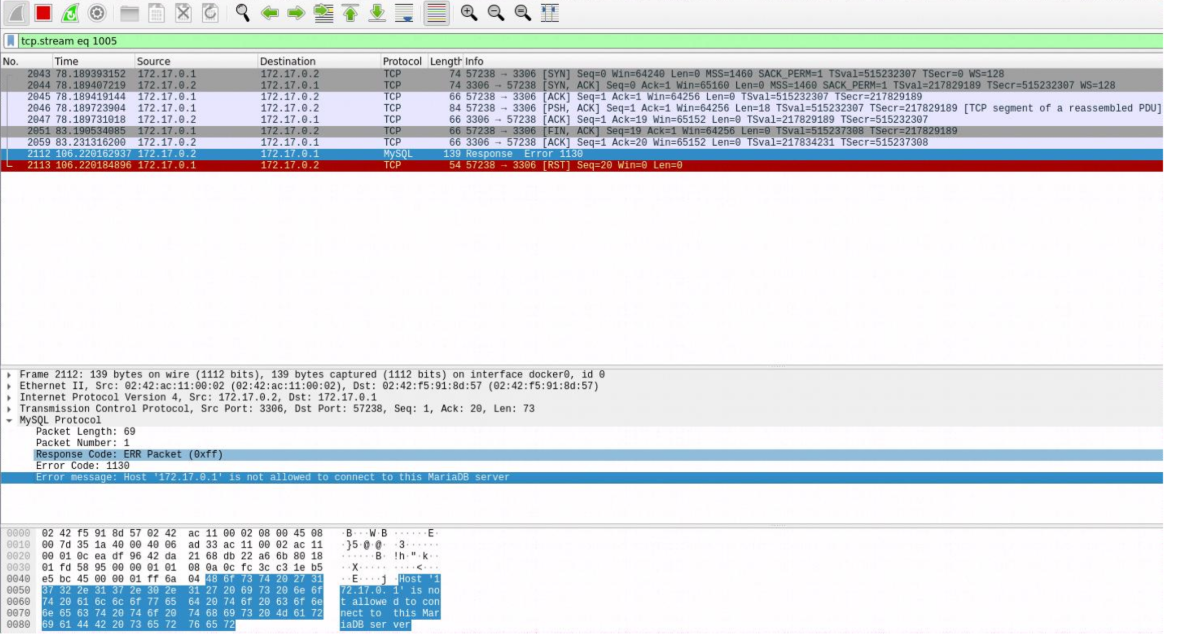
Task: Sort packets by the Protocol column
Action: (x=401, y=61)
